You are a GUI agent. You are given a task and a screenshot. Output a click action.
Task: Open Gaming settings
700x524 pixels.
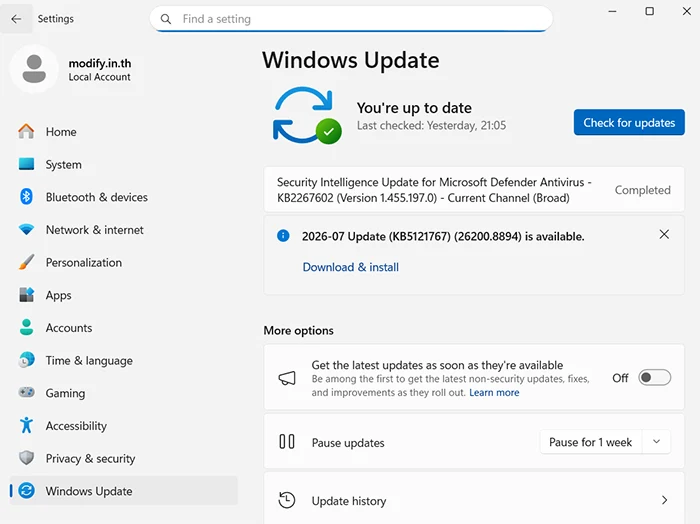(124, 392)
